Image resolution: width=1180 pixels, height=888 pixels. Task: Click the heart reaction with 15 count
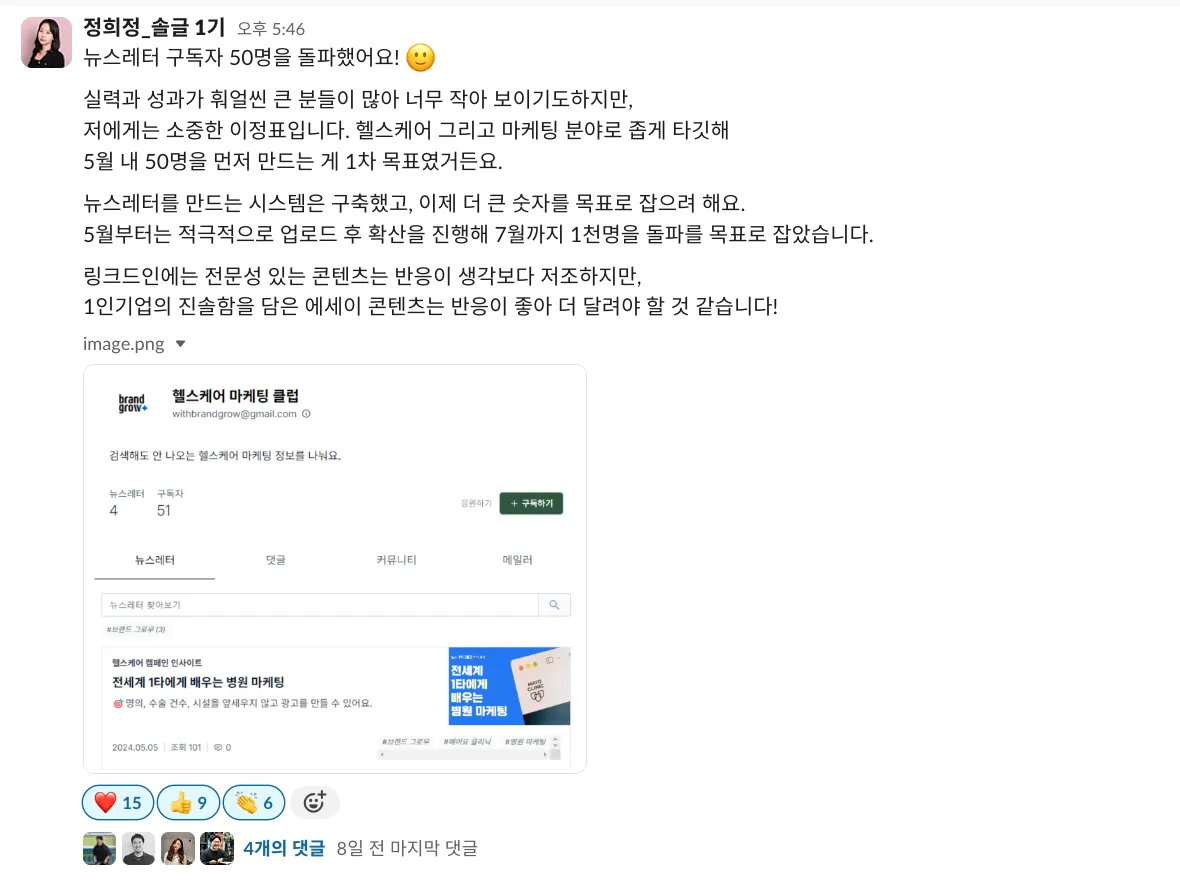pyautogui.click(x=117, y=802)
